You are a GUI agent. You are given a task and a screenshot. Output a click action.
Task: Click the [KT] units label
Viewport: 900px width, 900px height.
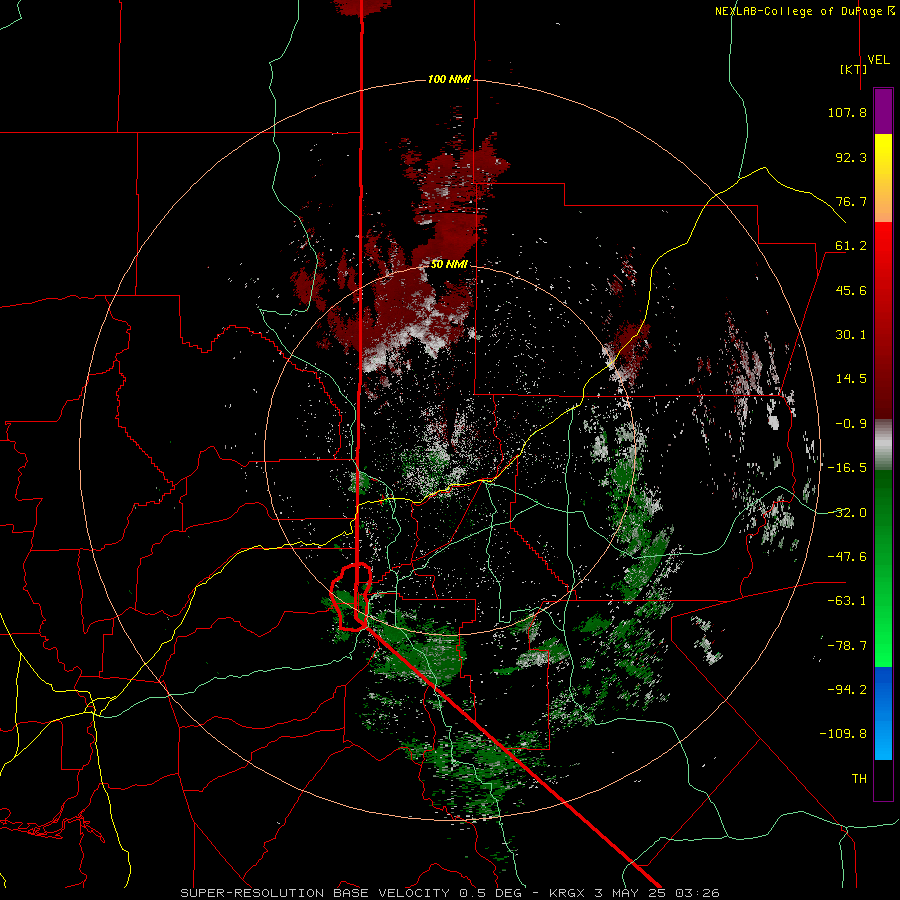pos(853,69)
